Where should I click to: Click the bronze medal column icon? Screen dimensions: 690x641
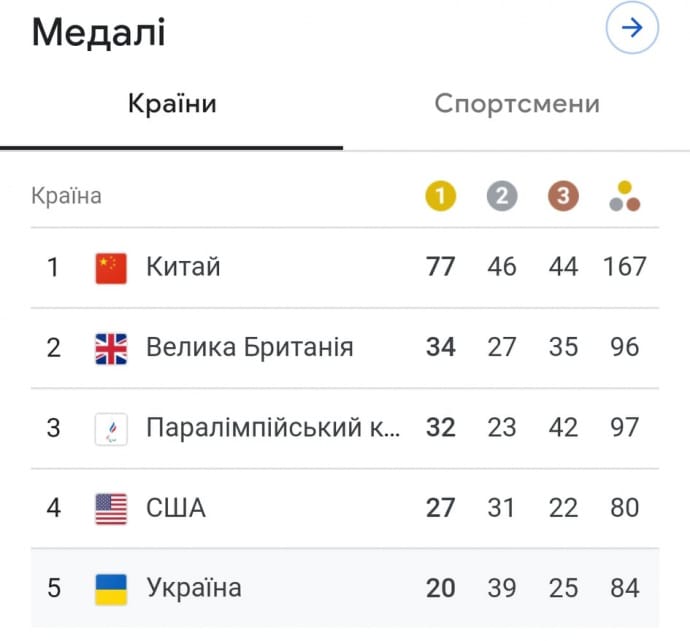click(x=563, y=196)
